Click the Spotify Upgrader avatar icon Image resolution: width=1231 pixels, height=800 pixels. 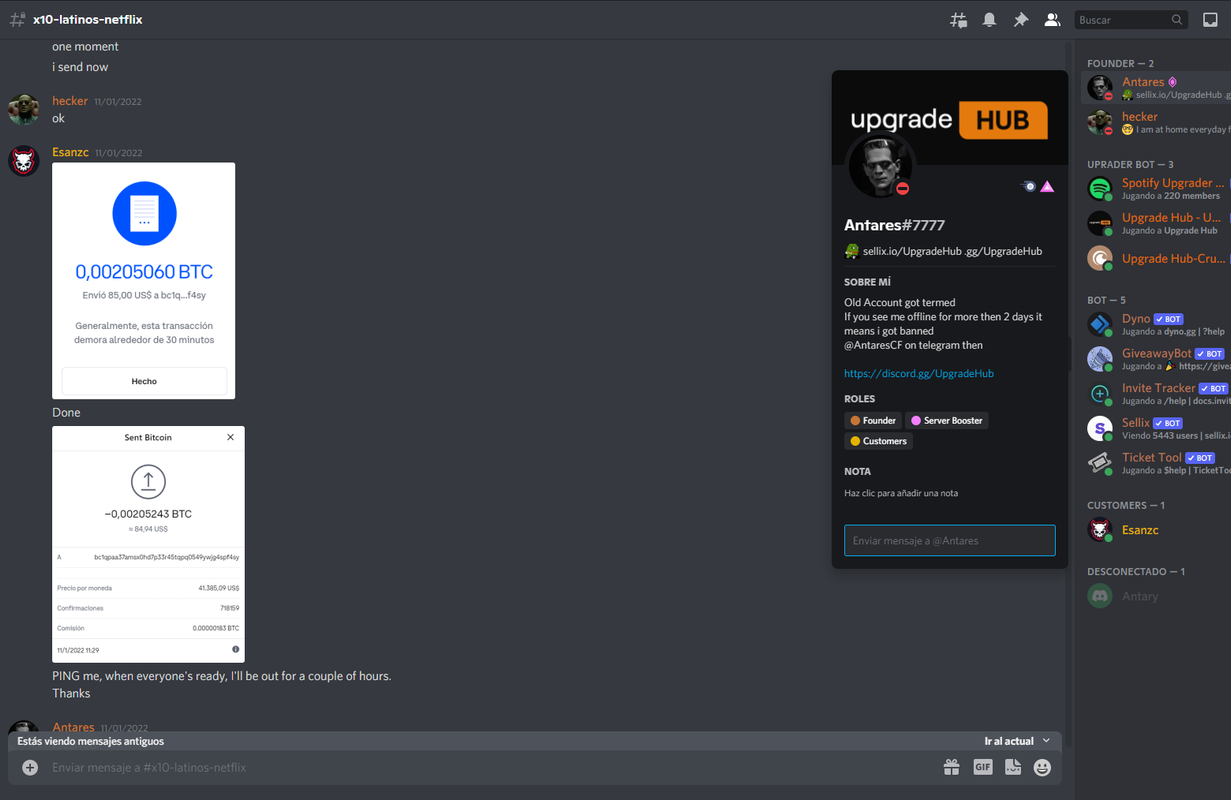pyautogui.click(x=1100, y=188)
